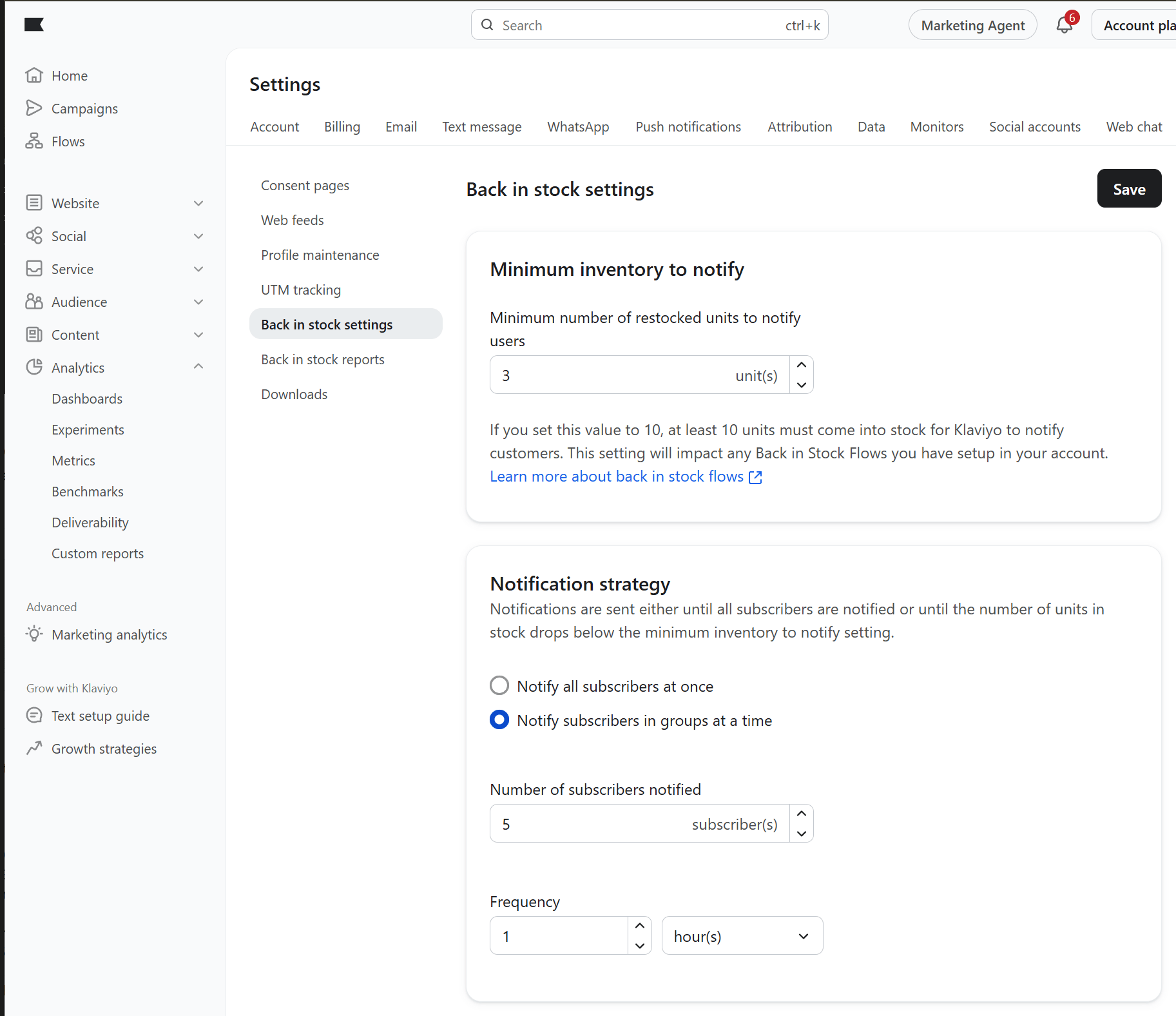
Task: Expand the Website menu chevron
Action: pos(198,203)
